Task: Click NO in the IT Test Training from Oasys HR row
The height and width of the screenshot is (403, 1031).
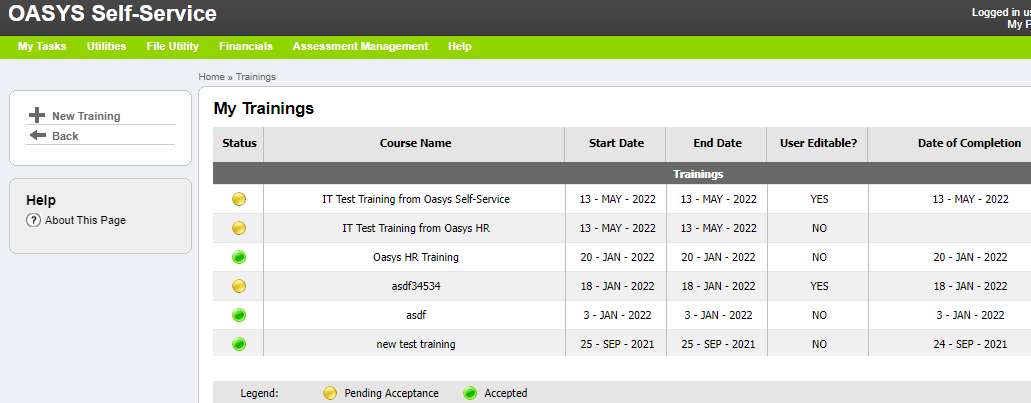Action: click(819, 228)
